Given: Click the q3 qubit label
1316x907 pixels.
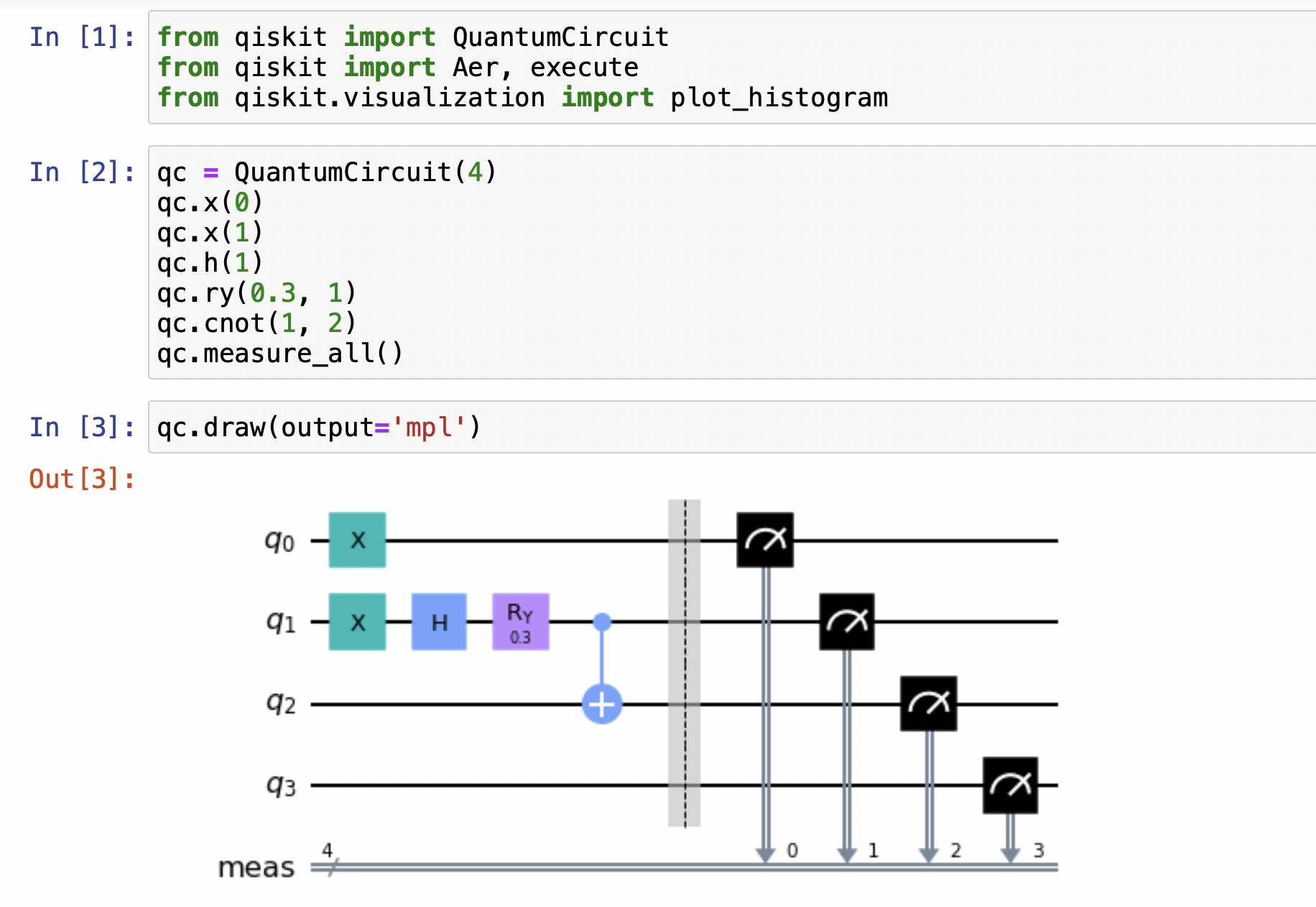Looking at the screenshot, I should tap(281, 786).
